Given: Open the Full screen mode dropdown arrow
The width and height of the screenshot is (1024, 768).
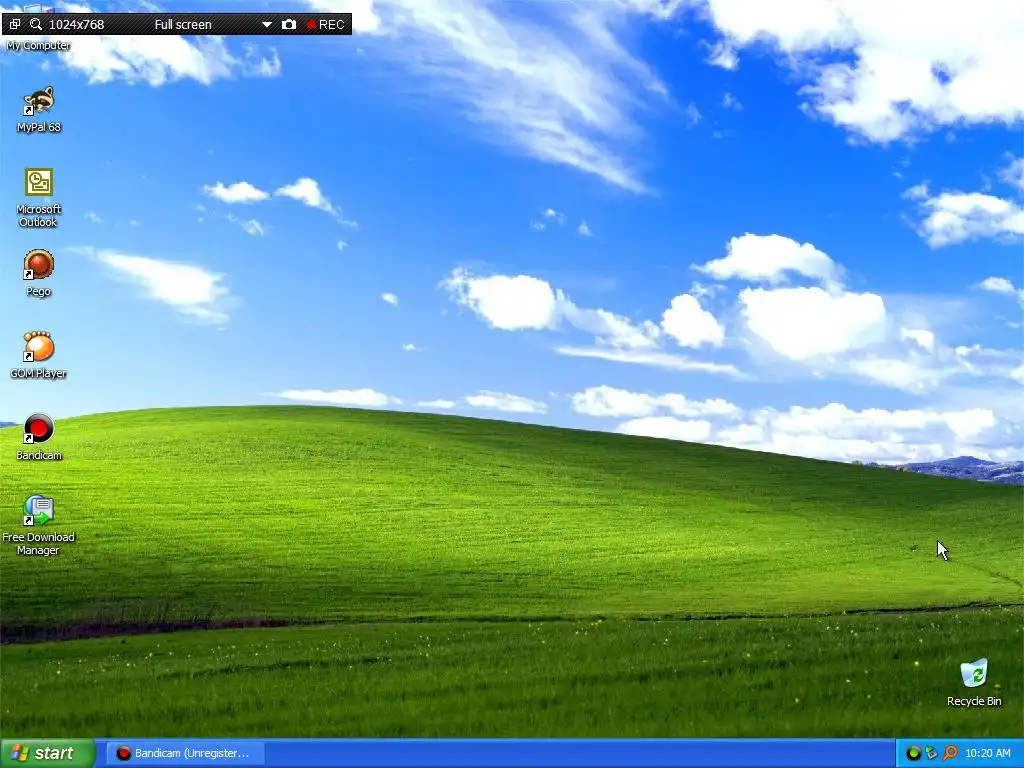Looking at the screenshot, I should pyautogui.click(x=266, y=25).
